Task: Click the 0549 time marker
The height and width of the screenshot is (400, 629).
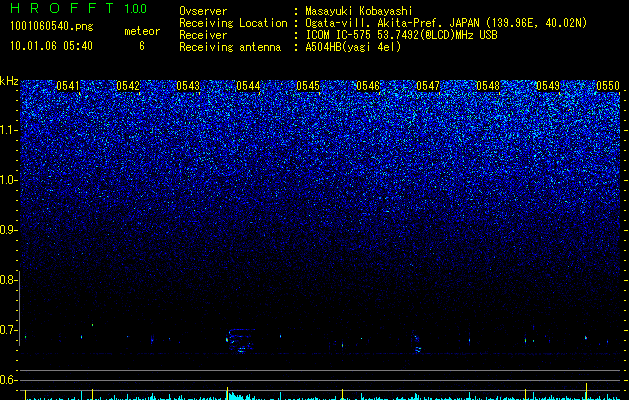Action: coord(548,86)
